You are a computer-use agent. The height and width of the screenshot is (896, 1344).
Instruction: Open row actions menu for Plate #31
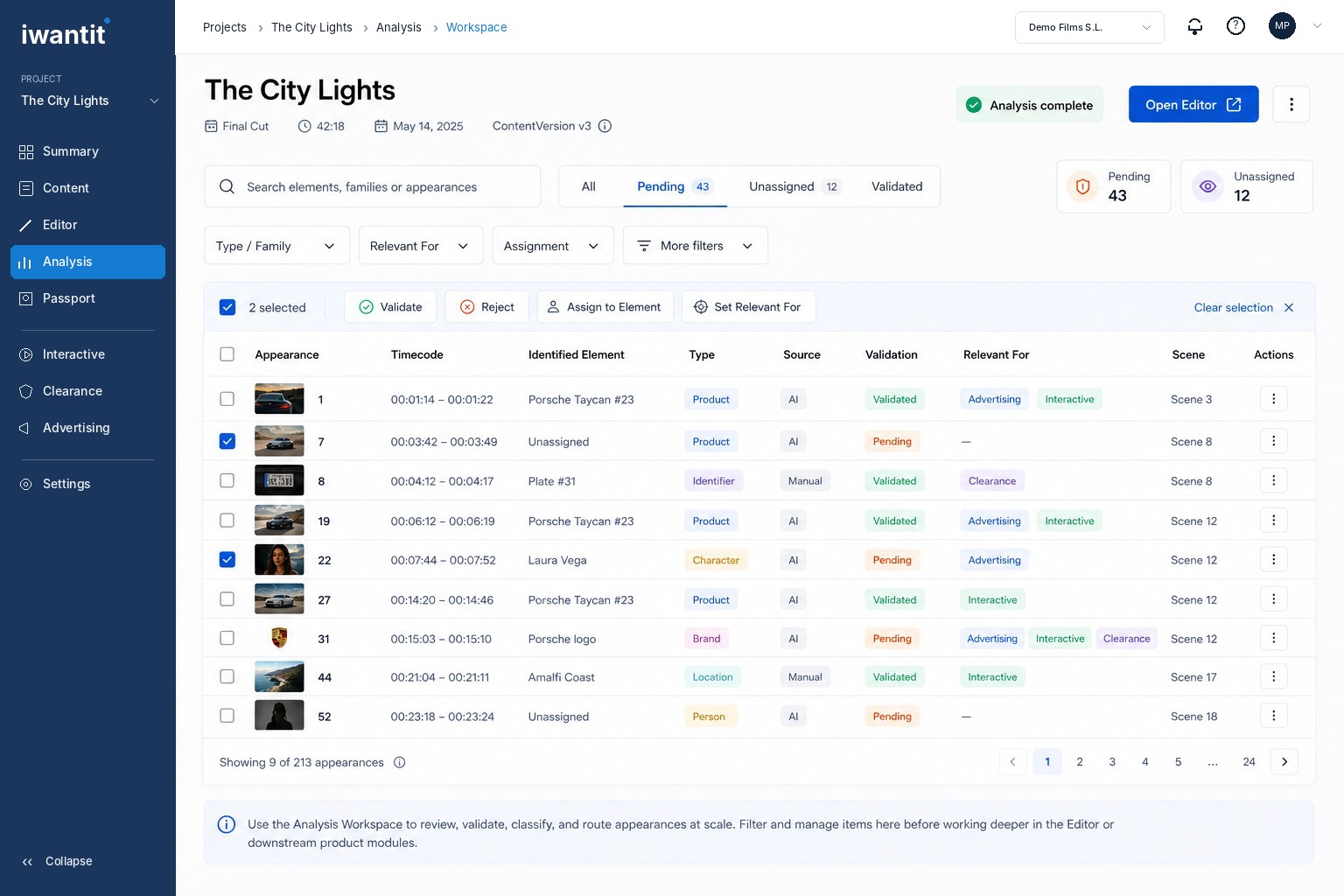[1273, 480]
